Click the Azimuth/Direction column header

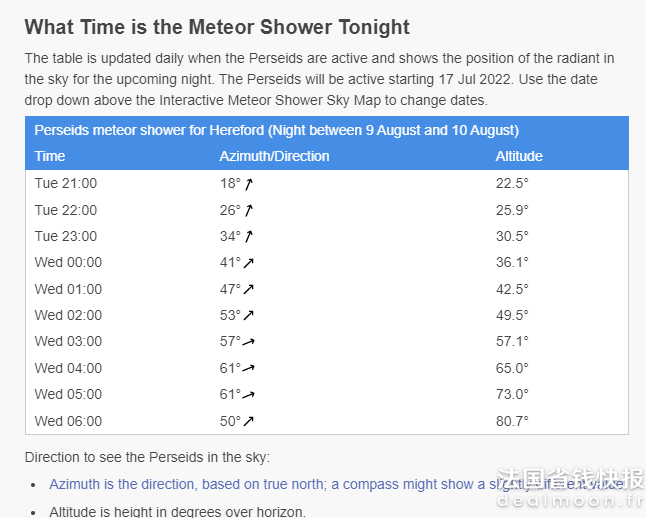274,156
